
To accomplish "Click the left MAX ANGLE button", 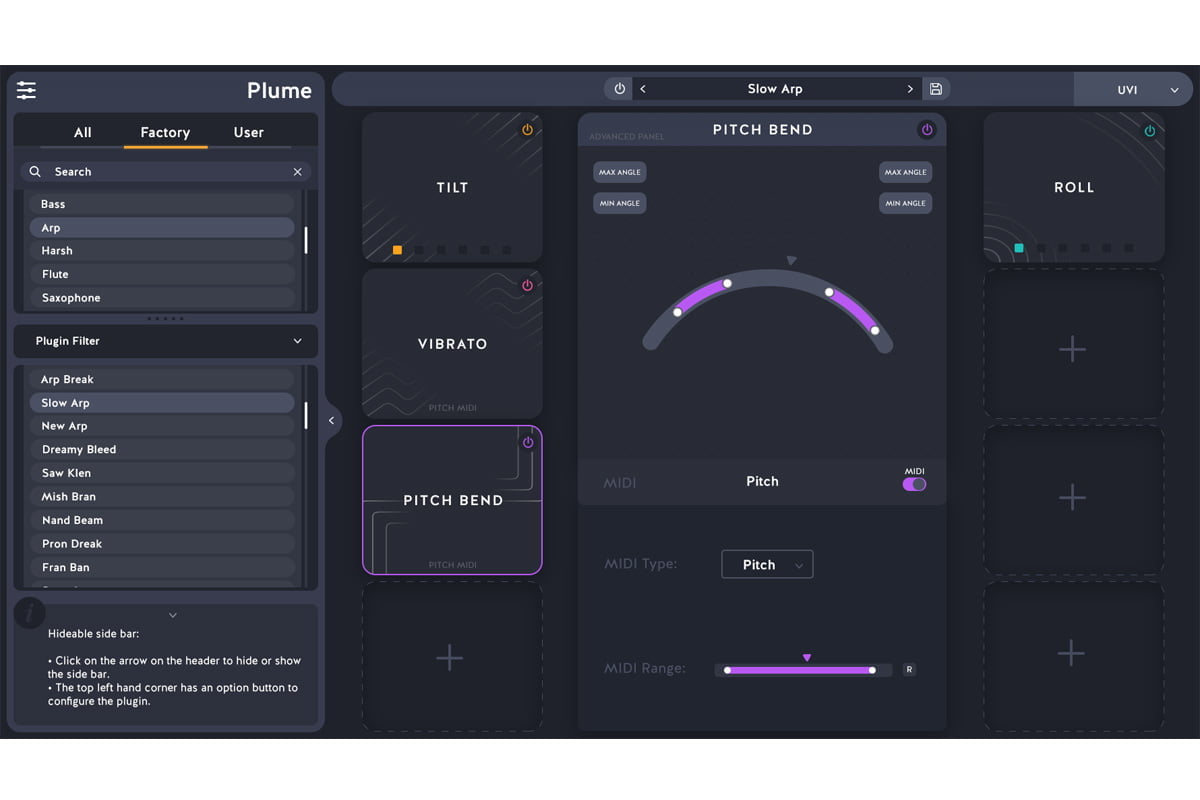I will [x=620, y=172].
